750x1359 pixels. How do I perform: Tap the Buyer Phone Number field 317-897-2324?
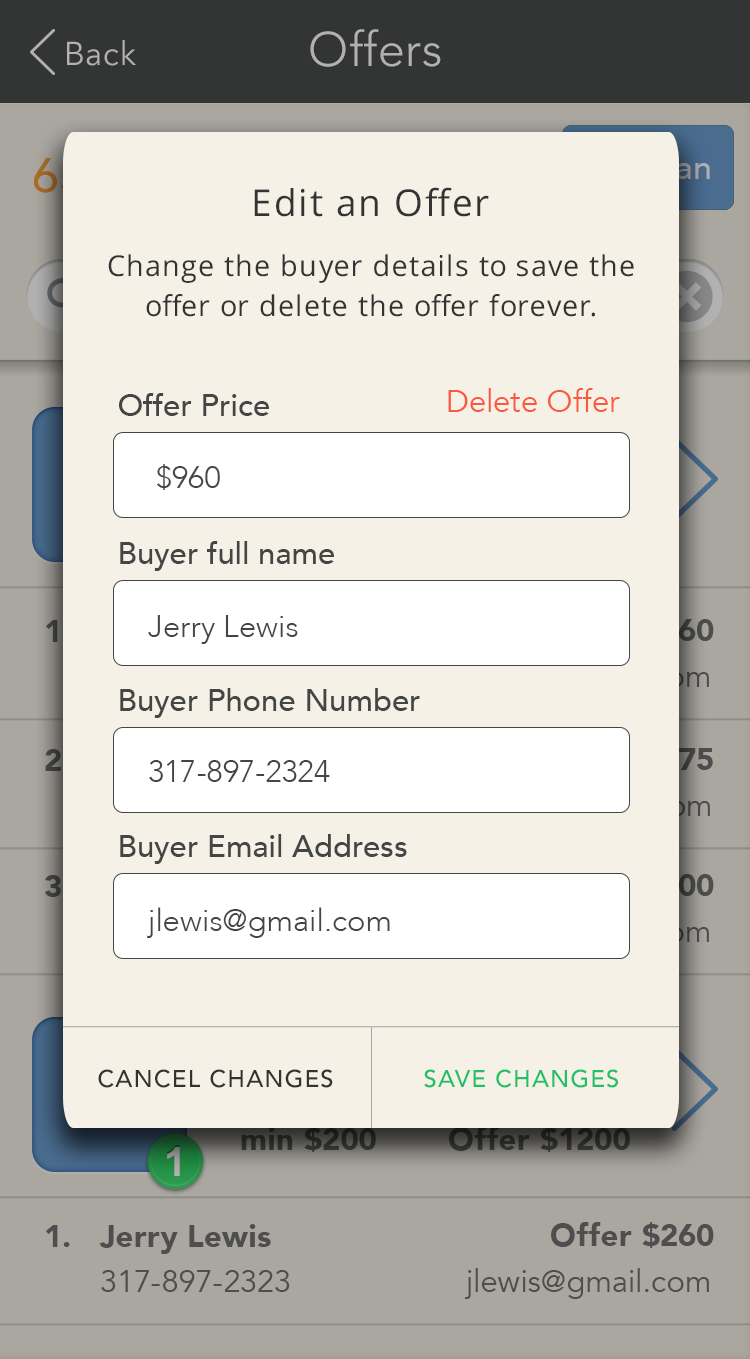click(371, 770)
